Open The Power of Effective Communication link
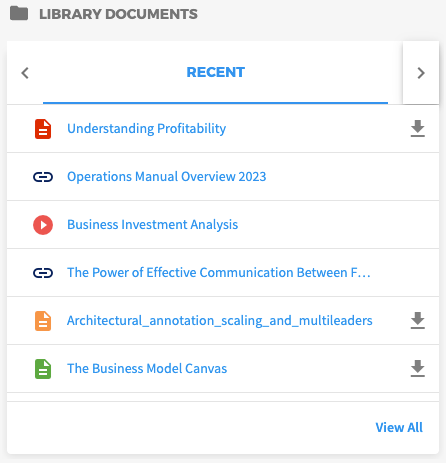 click(219, 273)
